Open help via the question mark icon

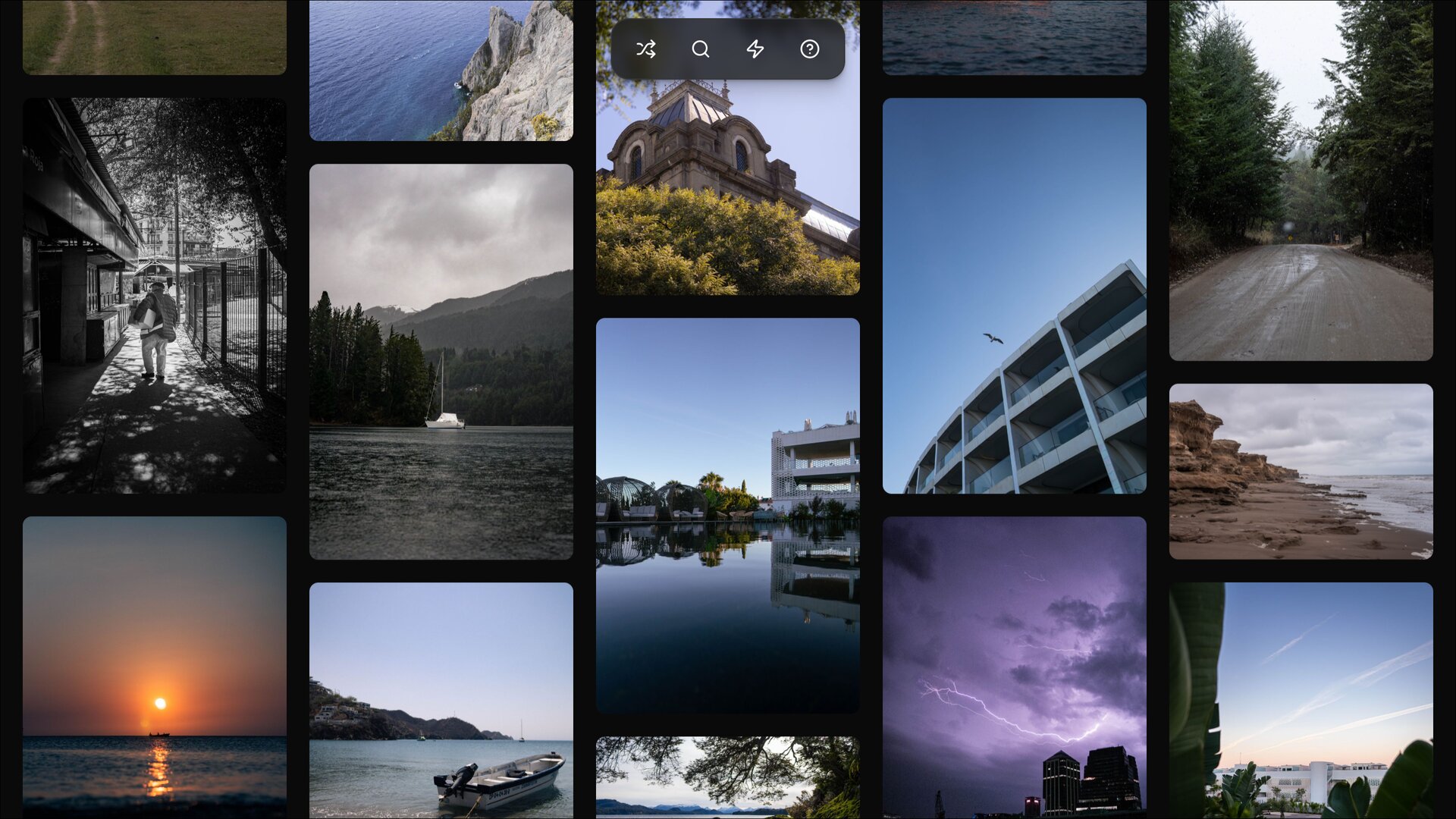tap(809, 49)
